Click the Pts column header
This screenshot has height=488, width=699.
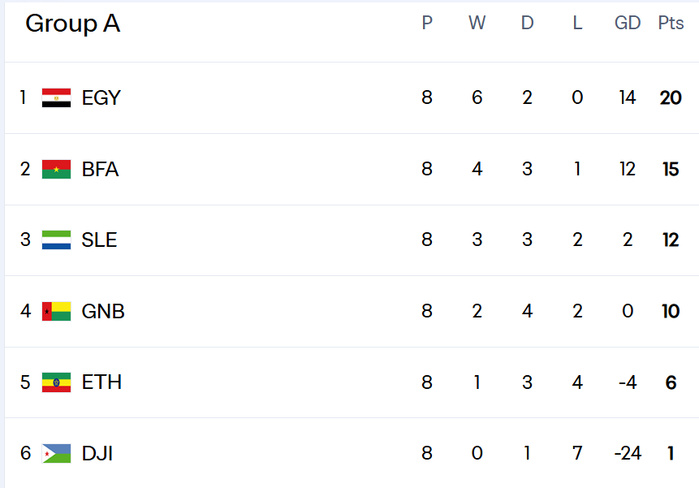point(670,24)
